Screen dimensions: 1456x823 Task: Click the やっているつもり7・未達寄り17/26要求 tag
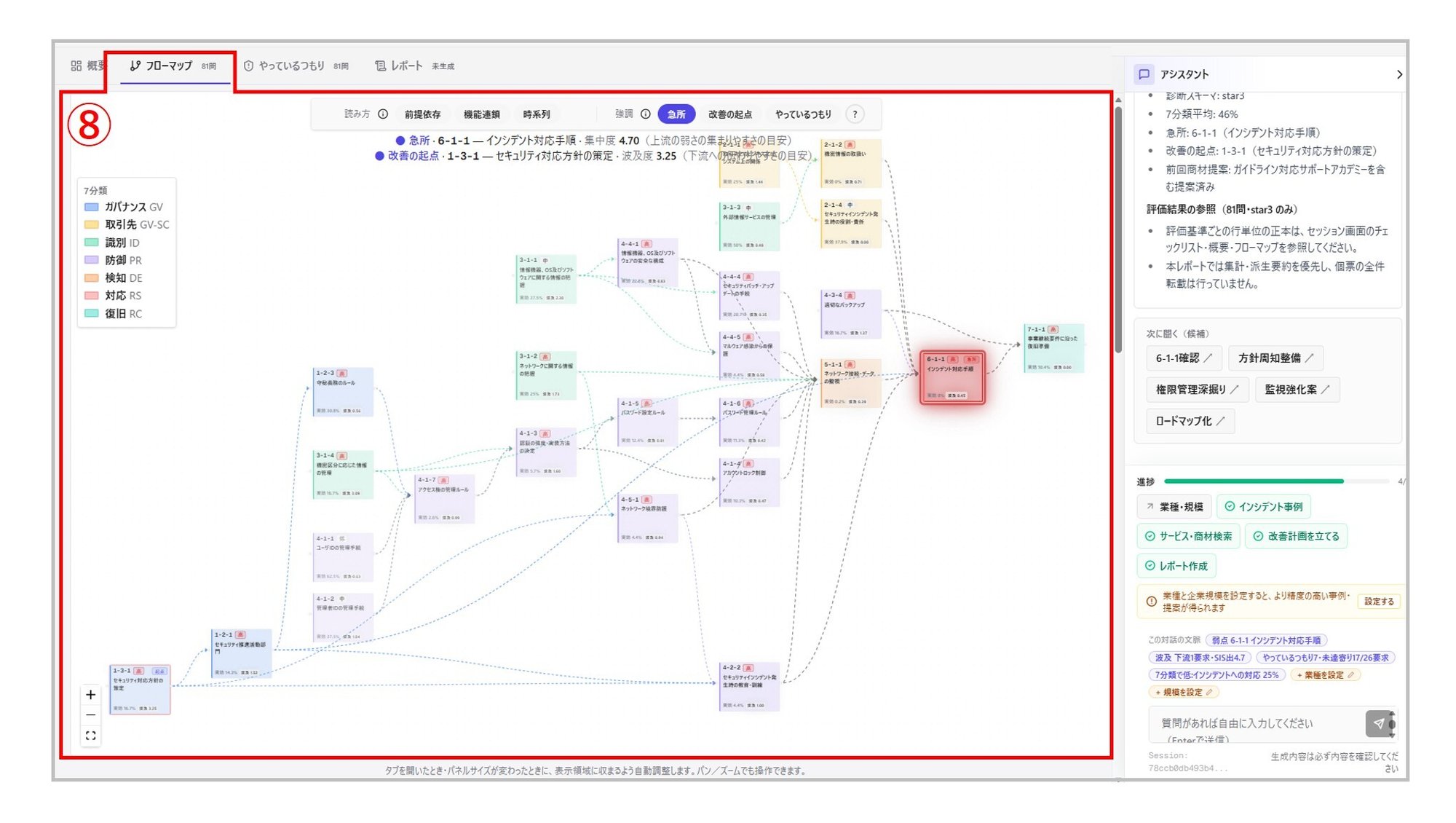click(1326, 658)
